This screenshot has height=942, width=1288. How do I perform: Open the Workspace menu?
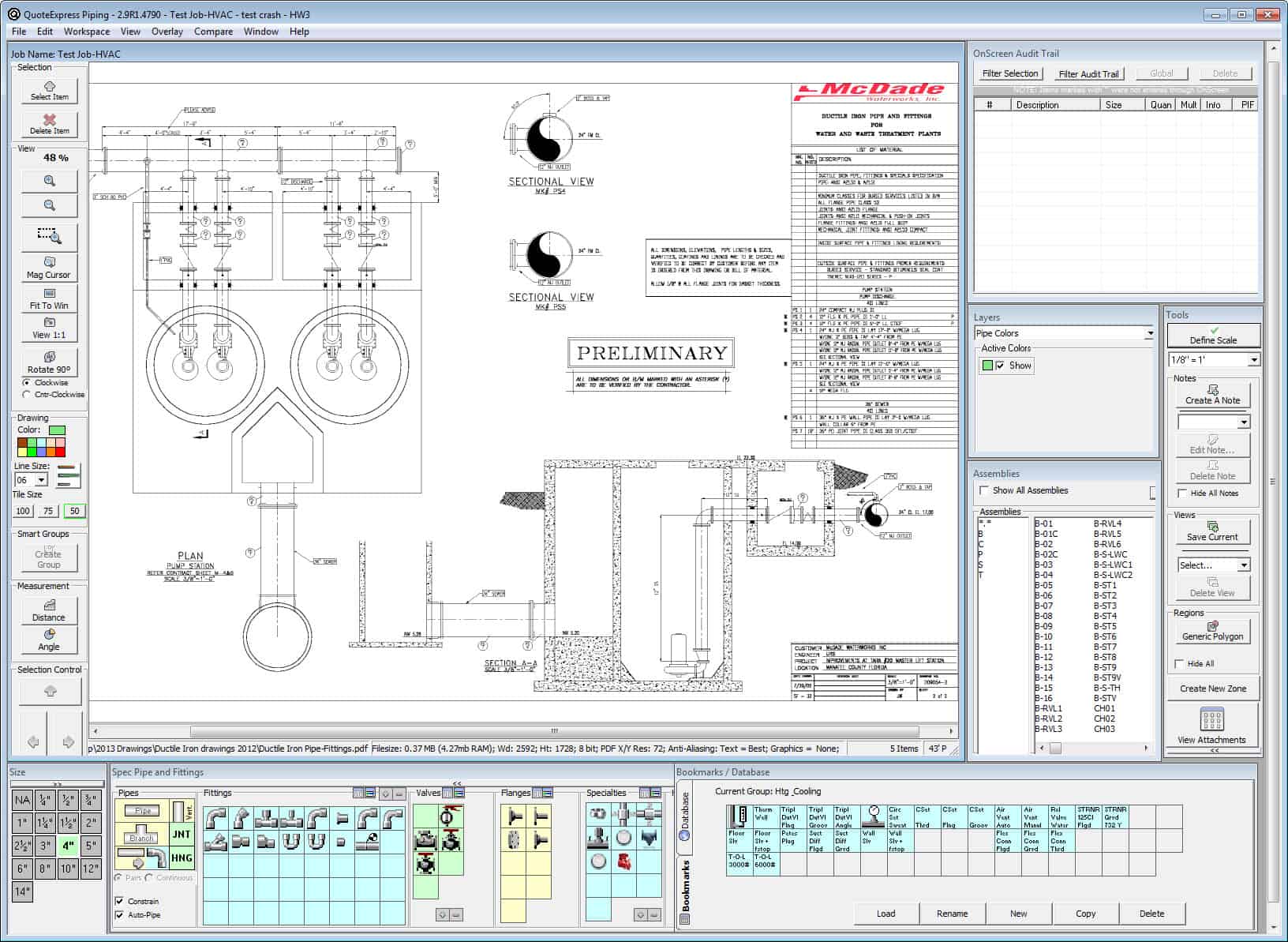87,32
